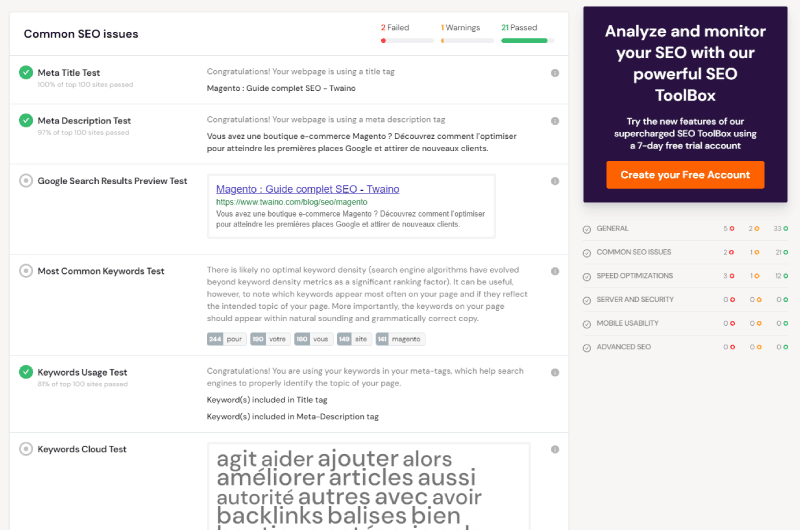Click the Google Search Results Preview Test heading

(x=112, y=181)
